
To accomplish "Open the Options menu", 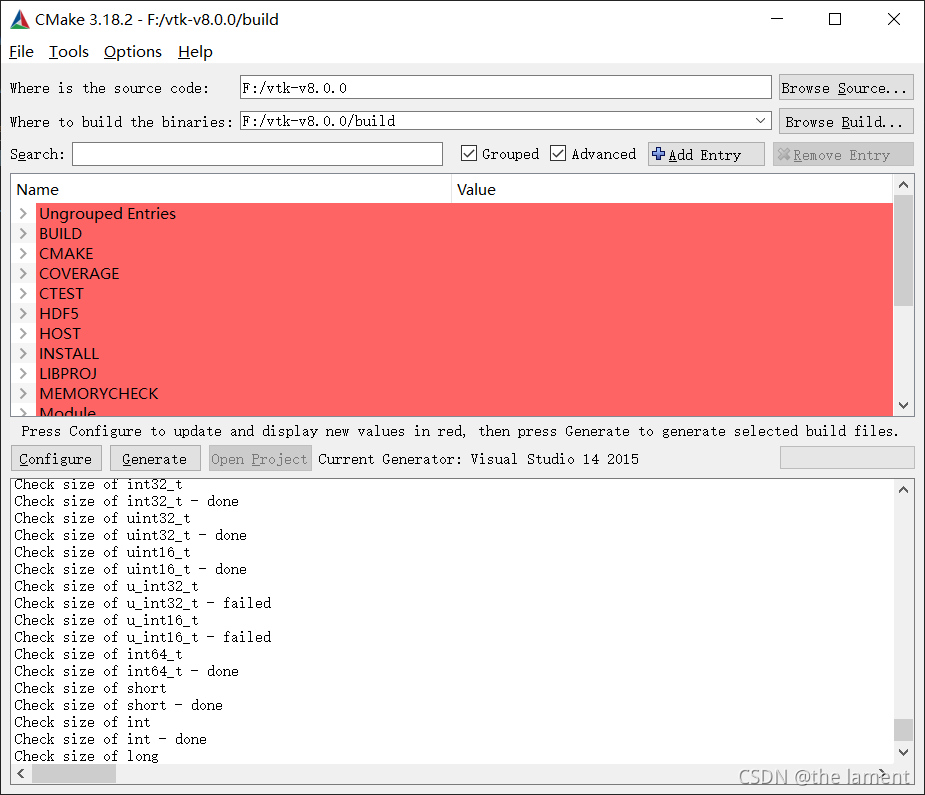I will (133, 52).
